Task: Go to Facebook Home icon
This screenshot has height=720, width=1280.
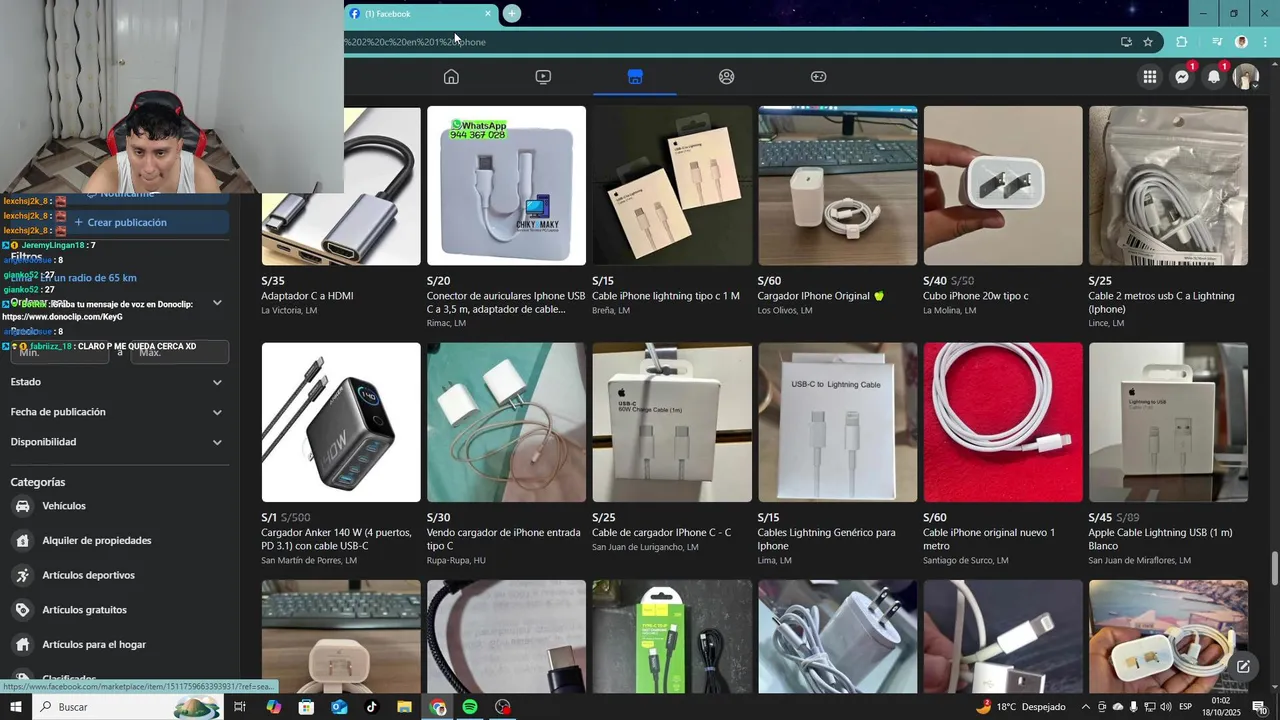Action: pyautogui.click(x=451, y=77)
